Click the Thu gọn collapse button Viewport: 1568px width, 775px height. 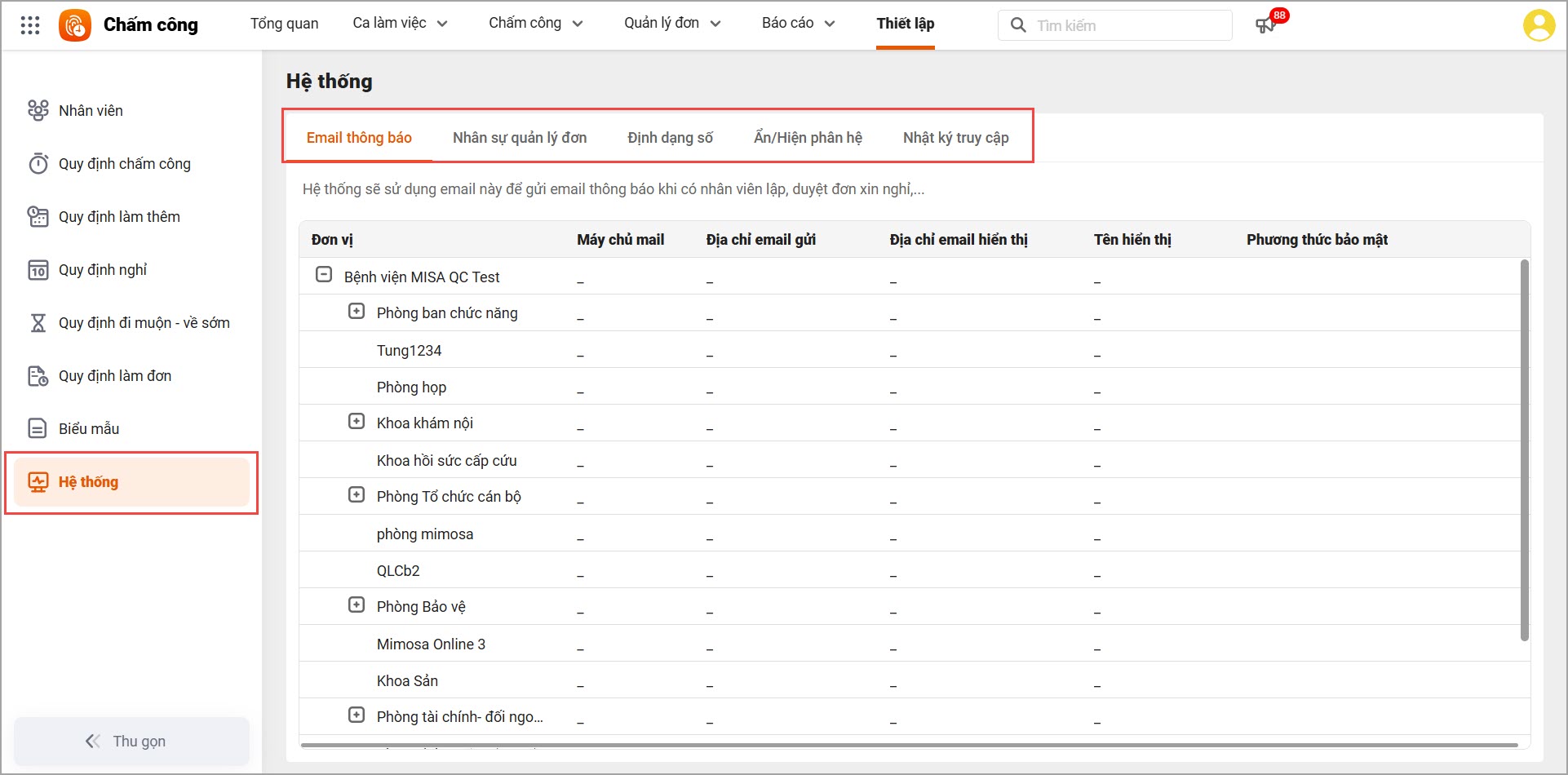tap(131, 741)
